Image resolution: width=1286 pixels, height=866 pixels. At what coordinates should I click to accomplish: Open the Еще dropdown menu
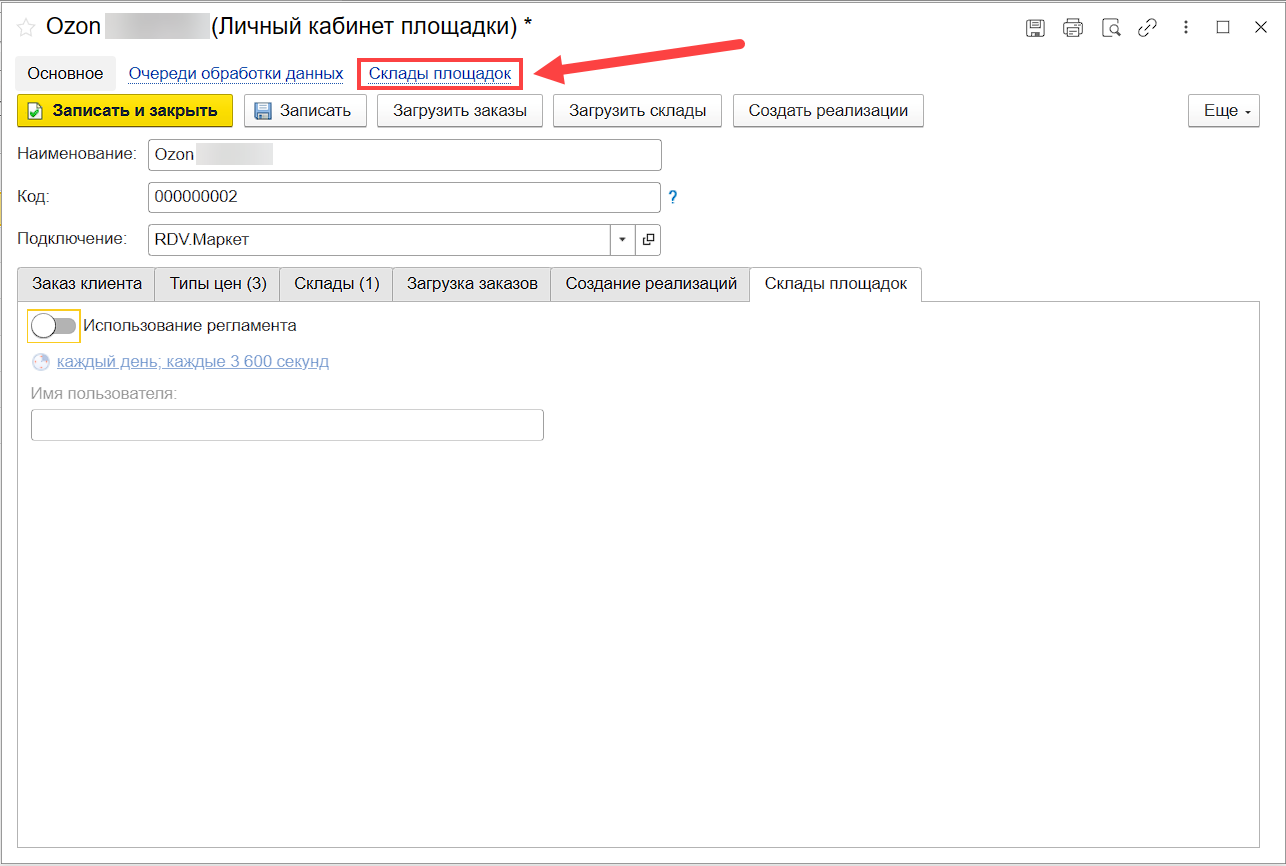pos(1223,111)
